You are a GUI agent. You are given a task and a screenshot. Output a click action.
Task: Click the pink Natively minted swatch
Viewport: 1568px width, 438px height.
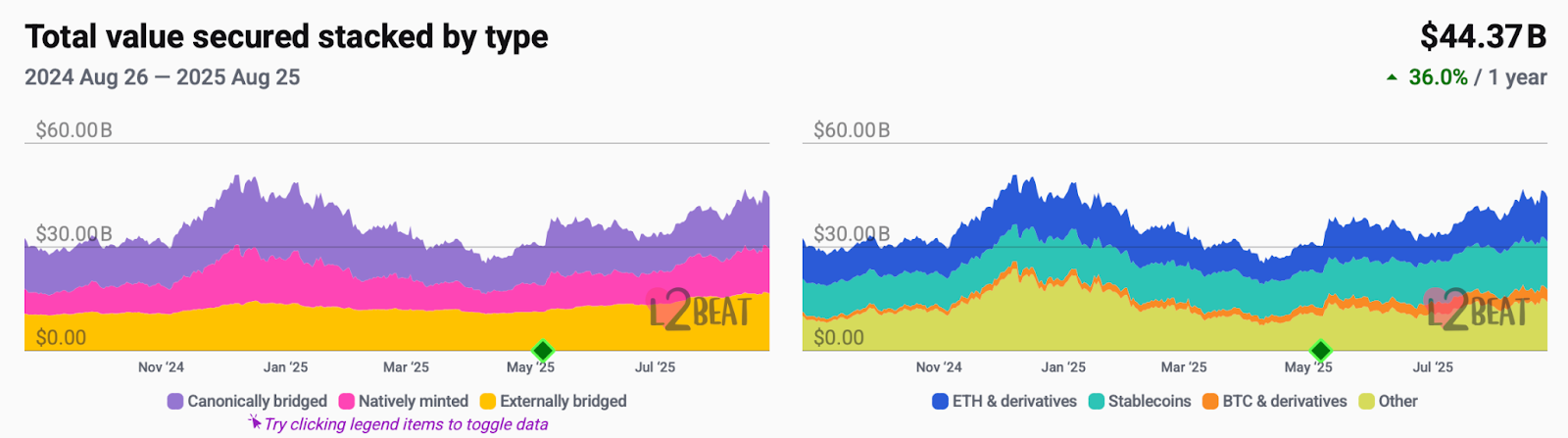click(x=346, y=402)
